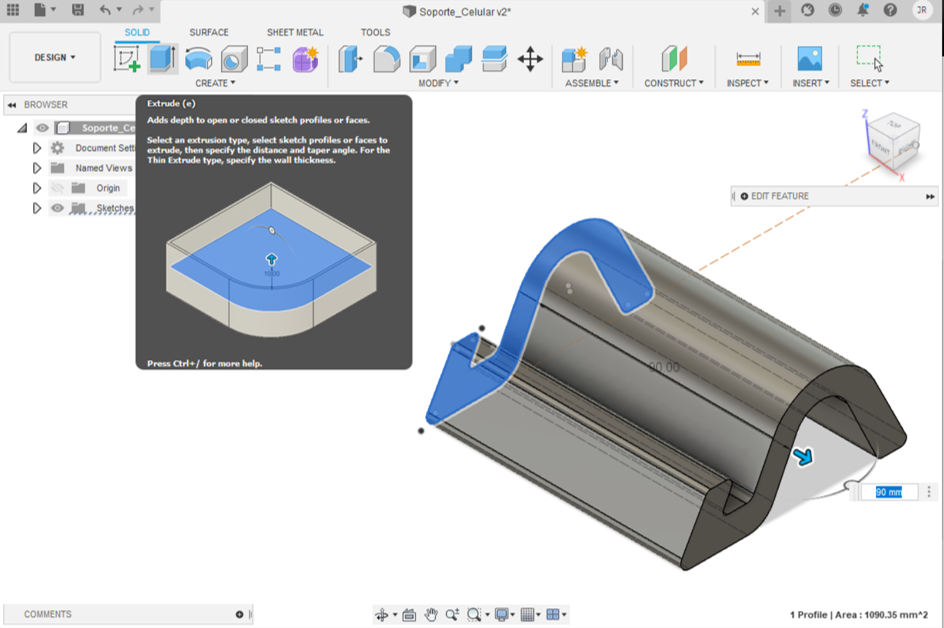
Task: Open the SELECT dropdown menu
Action: (x=869, y=83)
